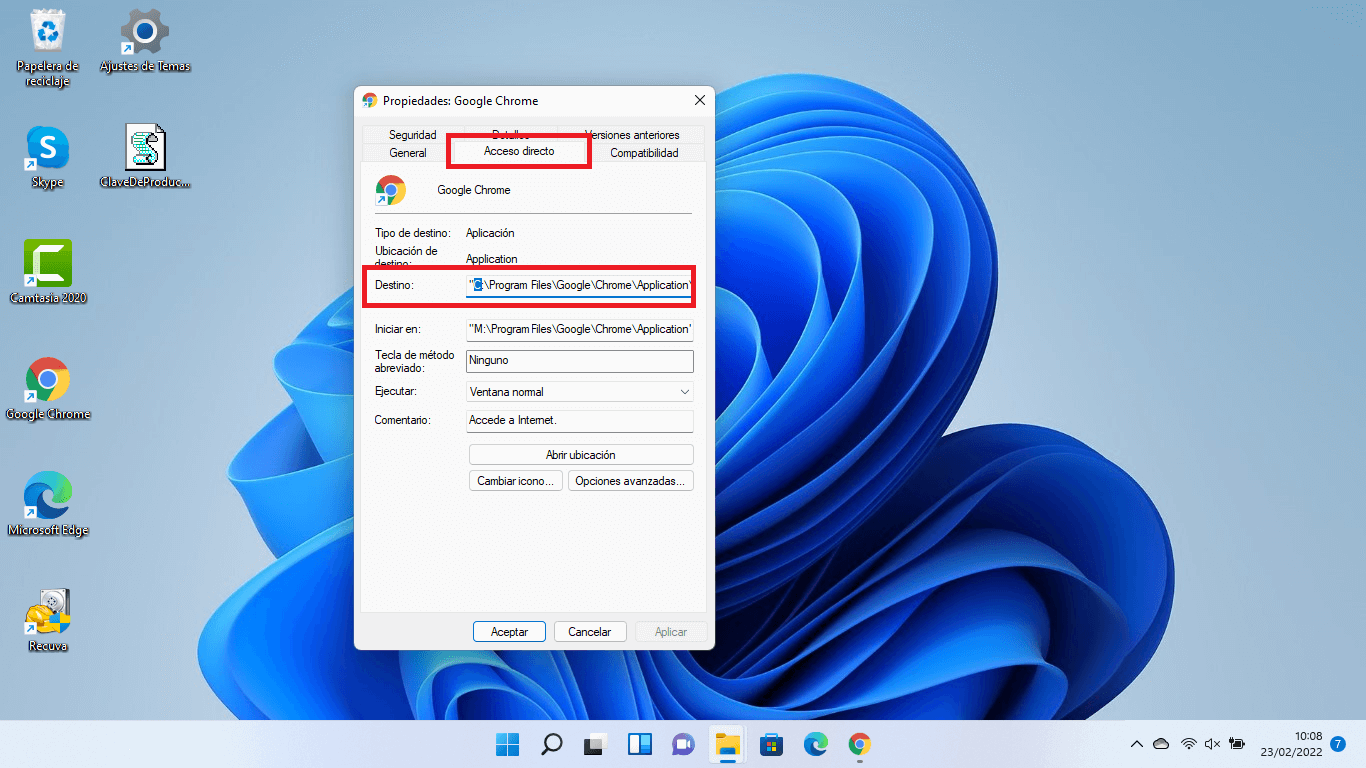1366x768 pixels.
Task: Confirm with the Aceptar button
Action: 509,632
